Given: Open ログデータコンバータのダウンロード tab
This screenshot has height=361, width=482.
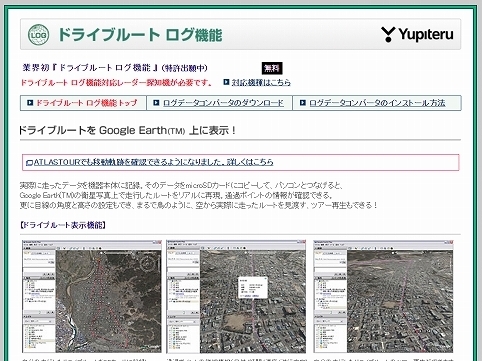Looking at the screenshot, I should [x=219, y=103].
